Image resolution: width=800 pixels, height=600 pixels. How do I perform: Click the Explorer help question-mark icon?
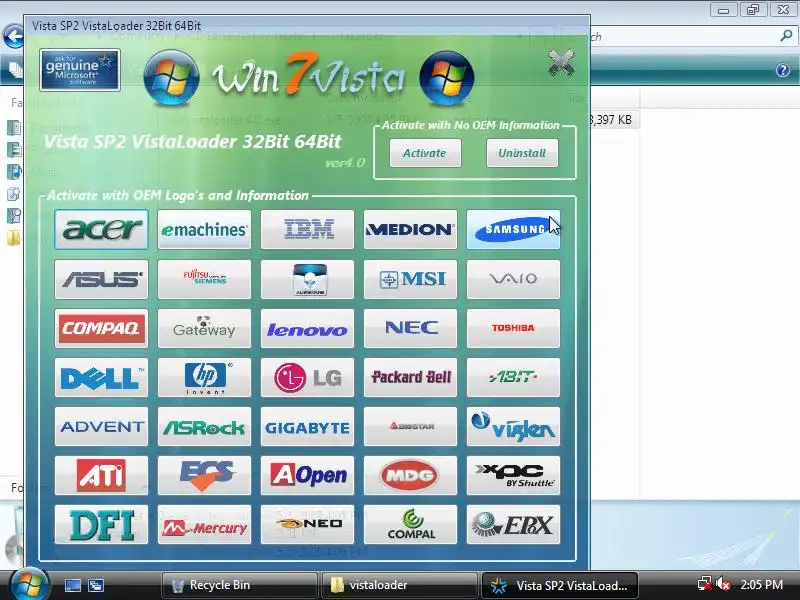pos(783,70)
